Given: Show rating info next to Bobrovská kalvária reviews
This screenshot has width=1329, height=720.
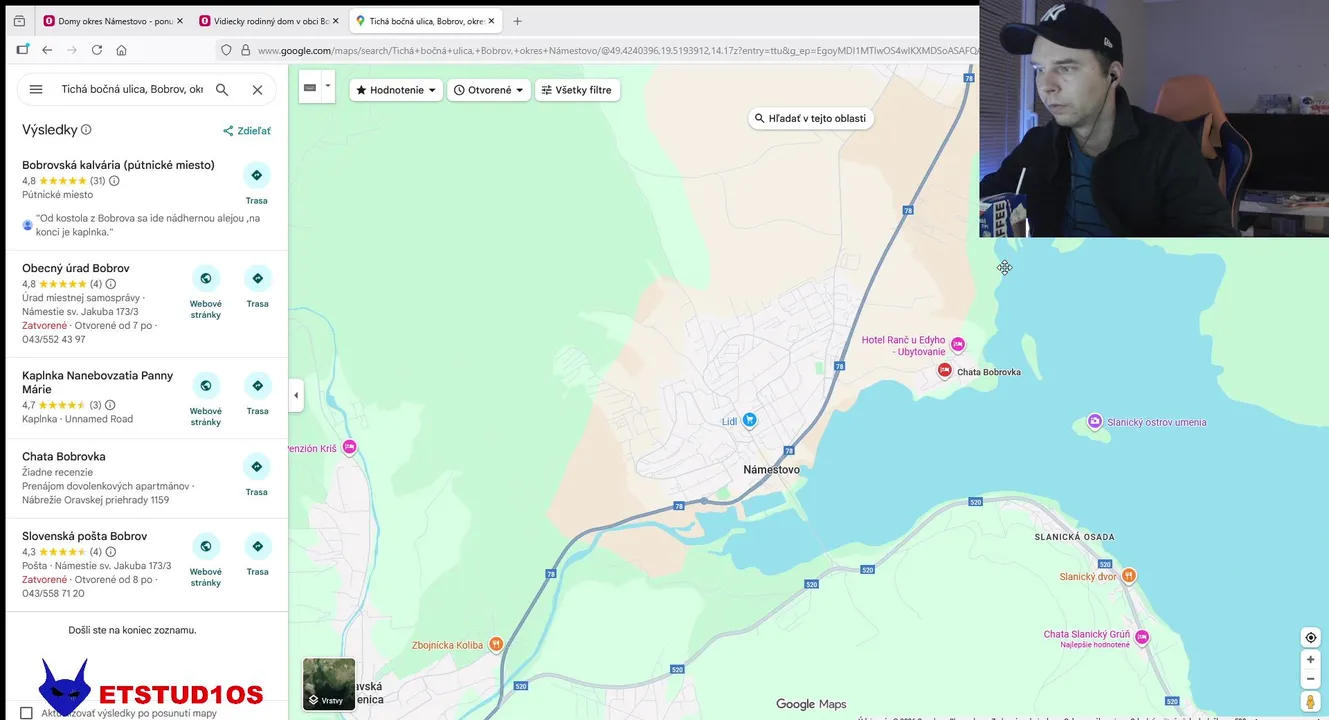Looking at the screenshot, I should 114,181.
